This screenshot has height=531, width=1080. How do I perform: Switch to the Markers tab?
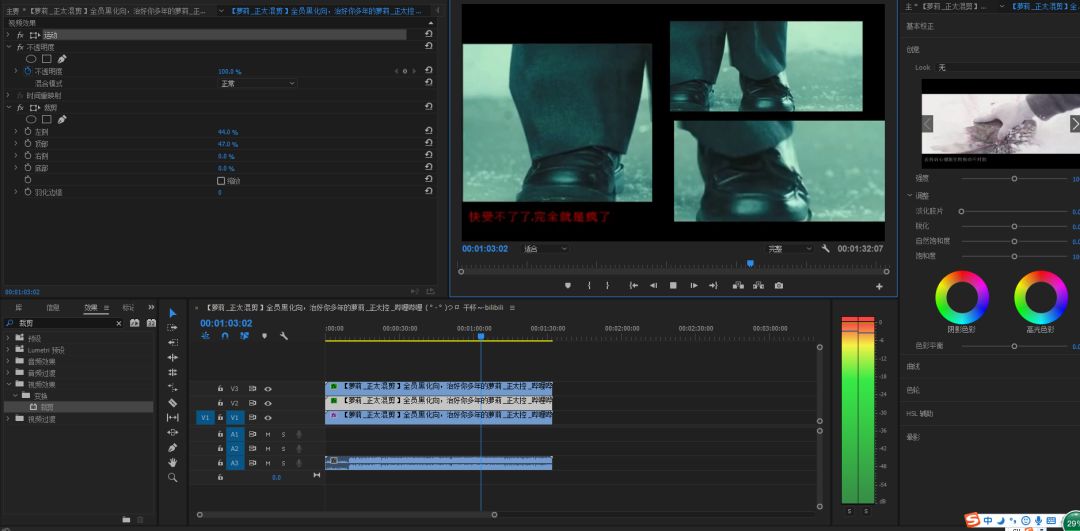pos(128,307)
